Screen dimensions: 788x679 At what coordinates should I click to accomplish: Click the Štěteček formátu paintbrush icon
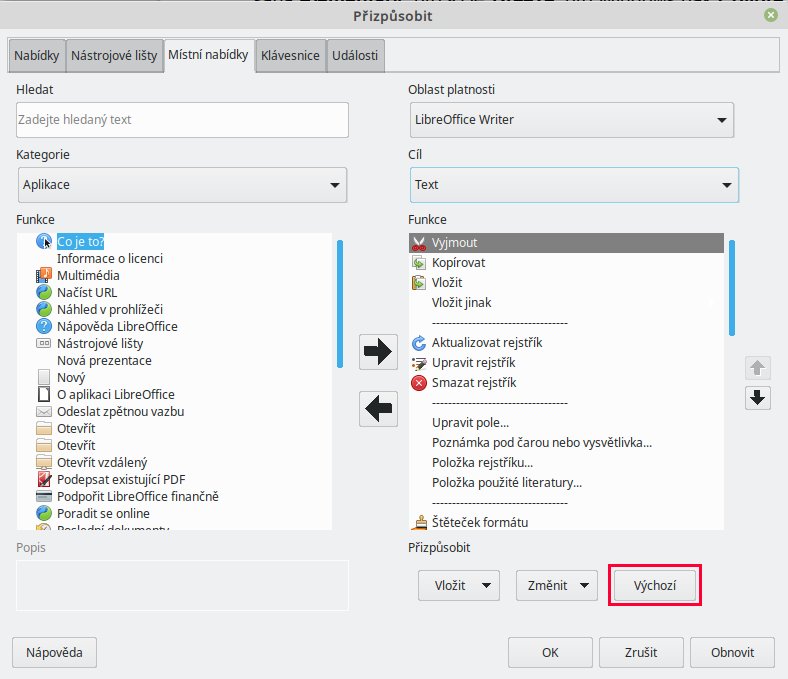(419, 523)
